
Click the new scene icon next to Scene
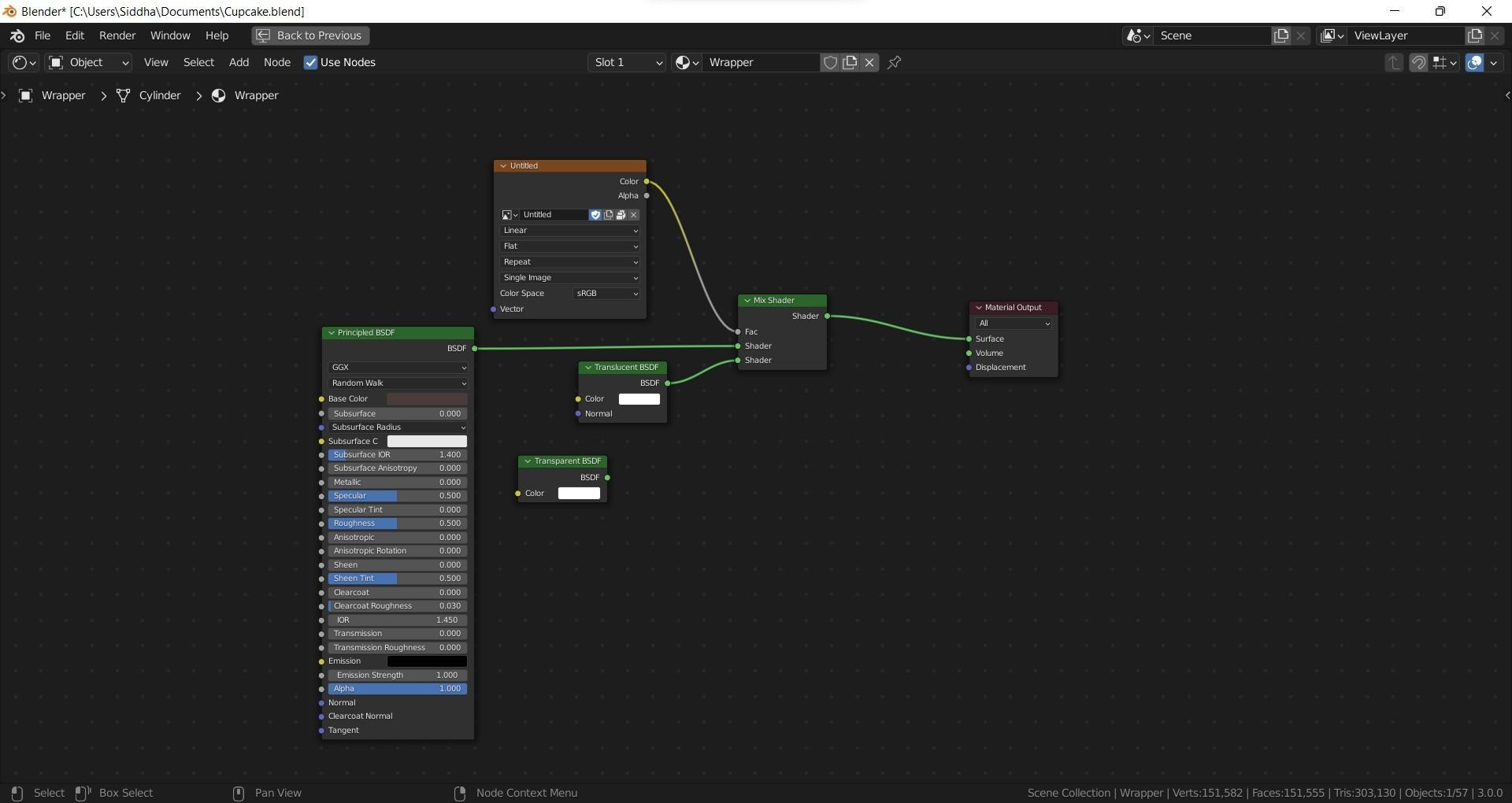coord(1281,35)
